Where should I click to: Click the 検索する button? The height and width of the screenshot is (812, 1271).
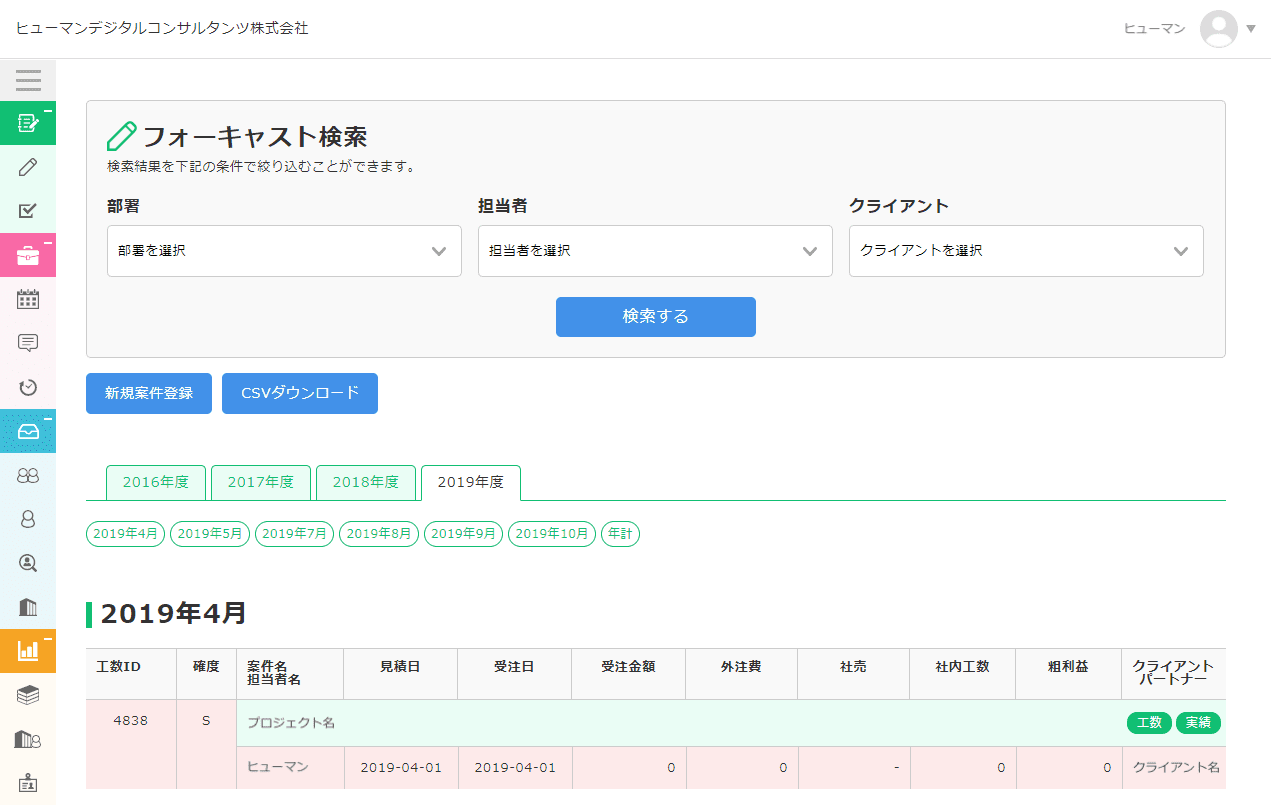pyautogui.click(x=656, y=317)
